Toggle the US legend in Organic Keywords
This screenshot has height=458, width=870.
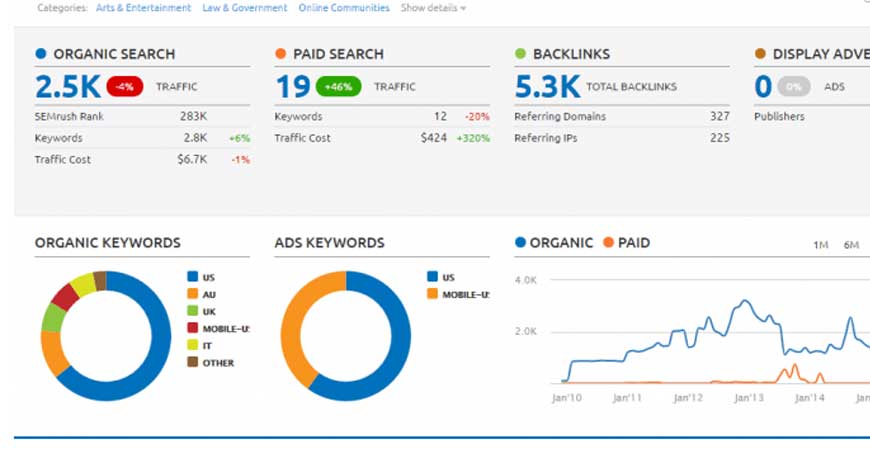(x=201, y=277)
